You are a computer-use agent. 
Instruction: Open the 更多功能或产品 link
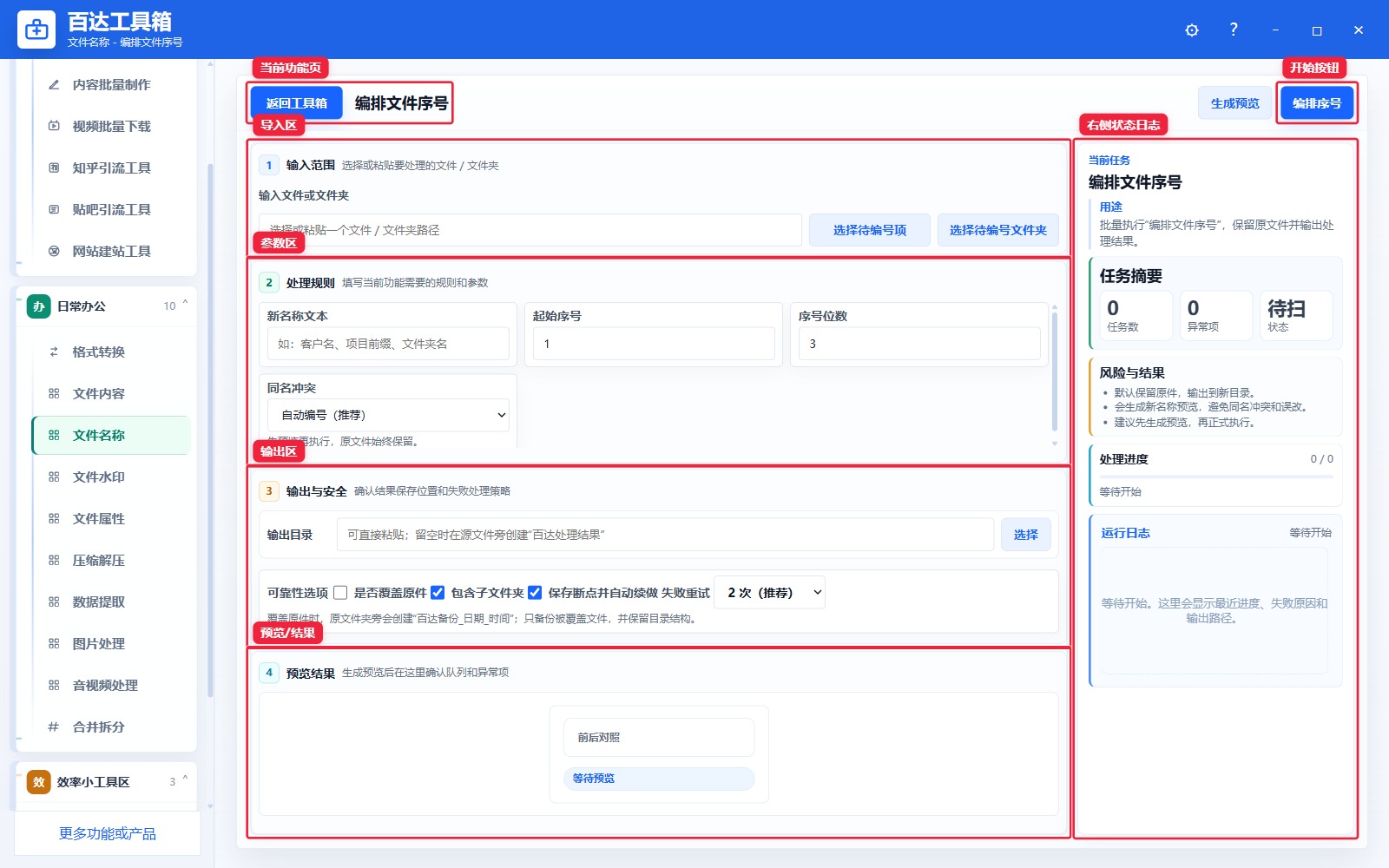coord(108,833)
